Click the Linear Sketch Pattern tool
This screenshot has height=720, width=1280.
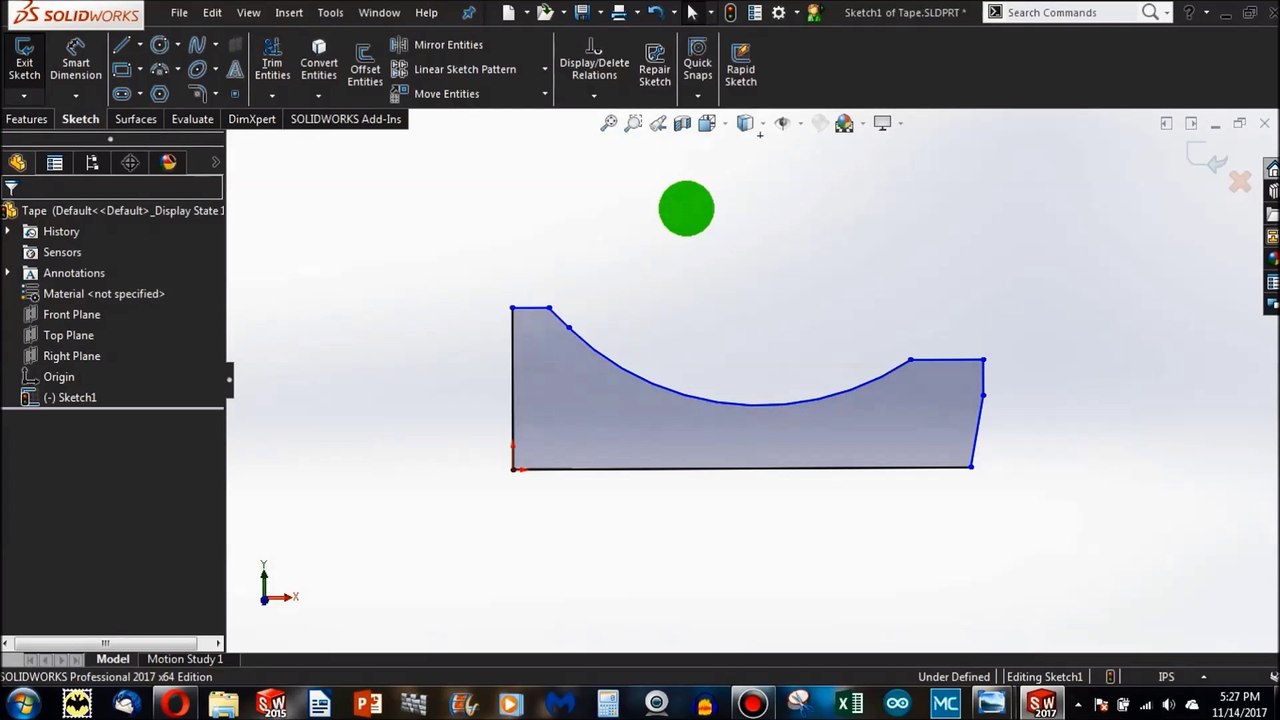coord(454,69)
